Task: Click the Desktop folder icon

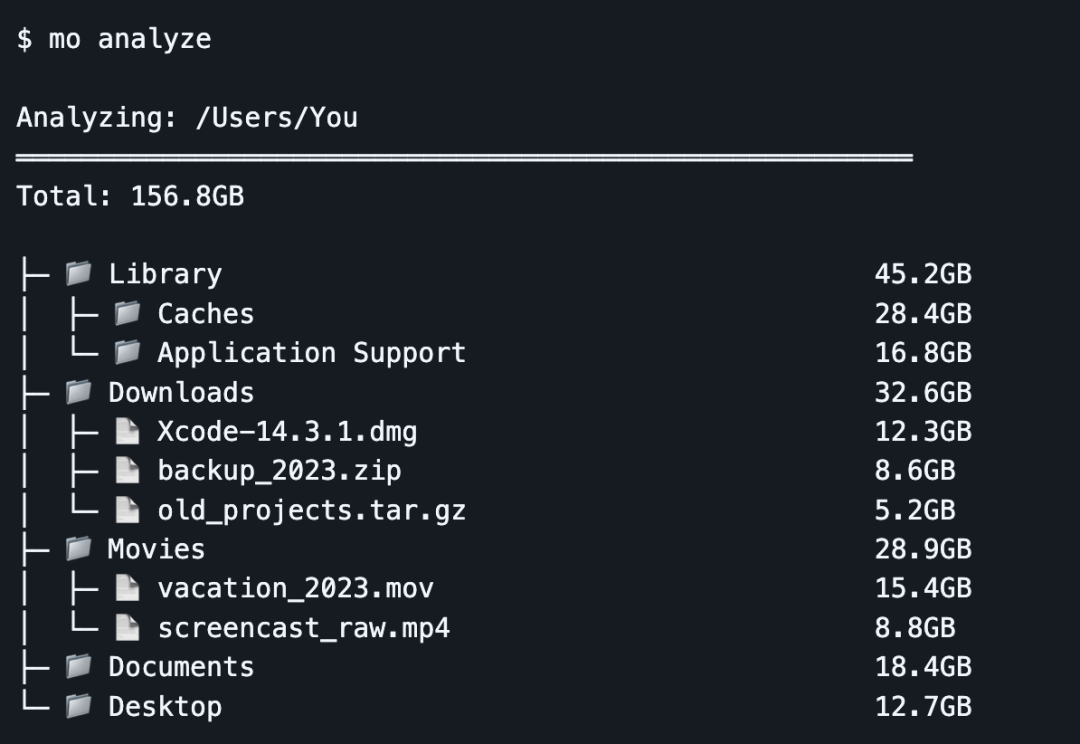Action: coord(79,705)
